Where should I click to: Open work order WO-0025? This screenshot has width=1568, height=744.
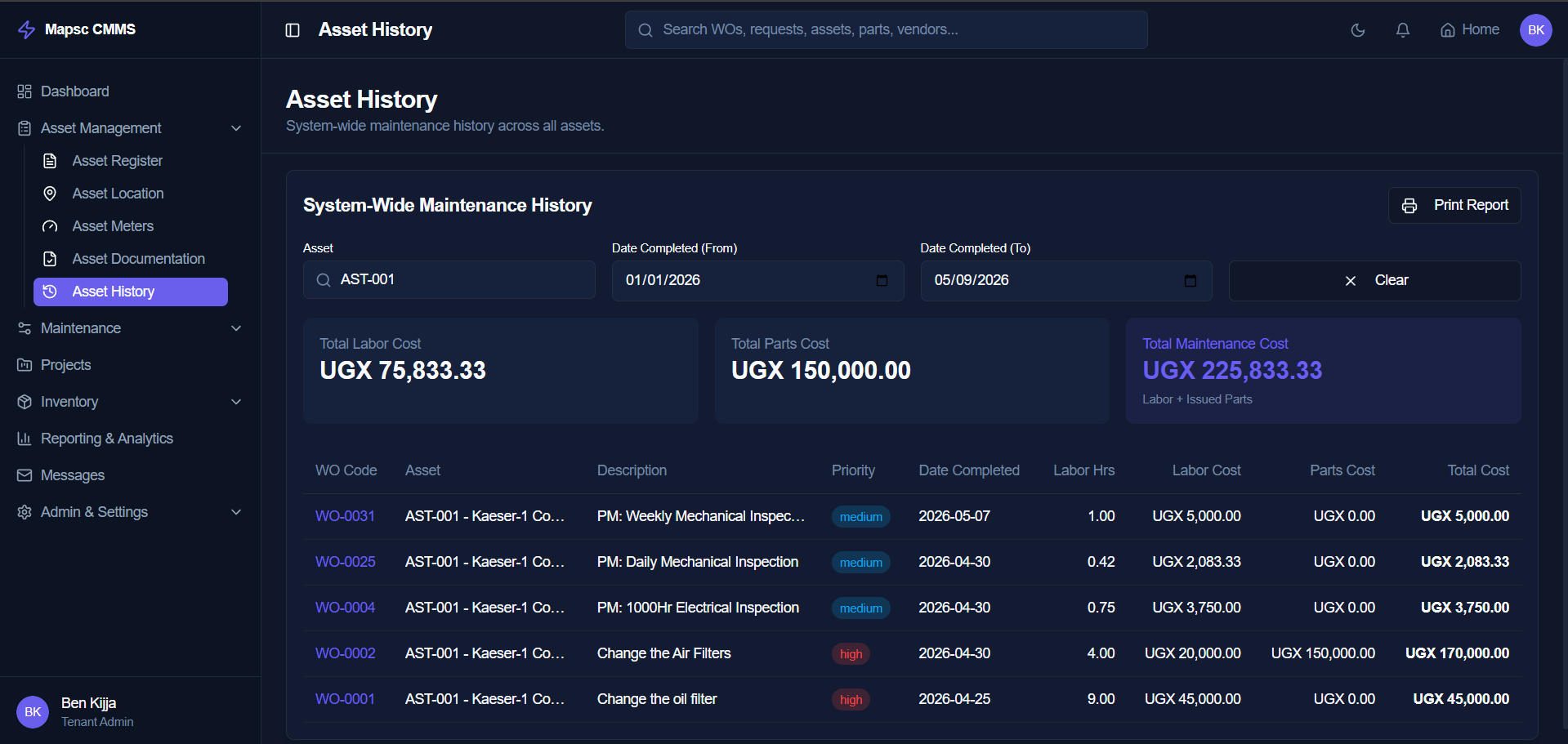[x=346, y=562]
